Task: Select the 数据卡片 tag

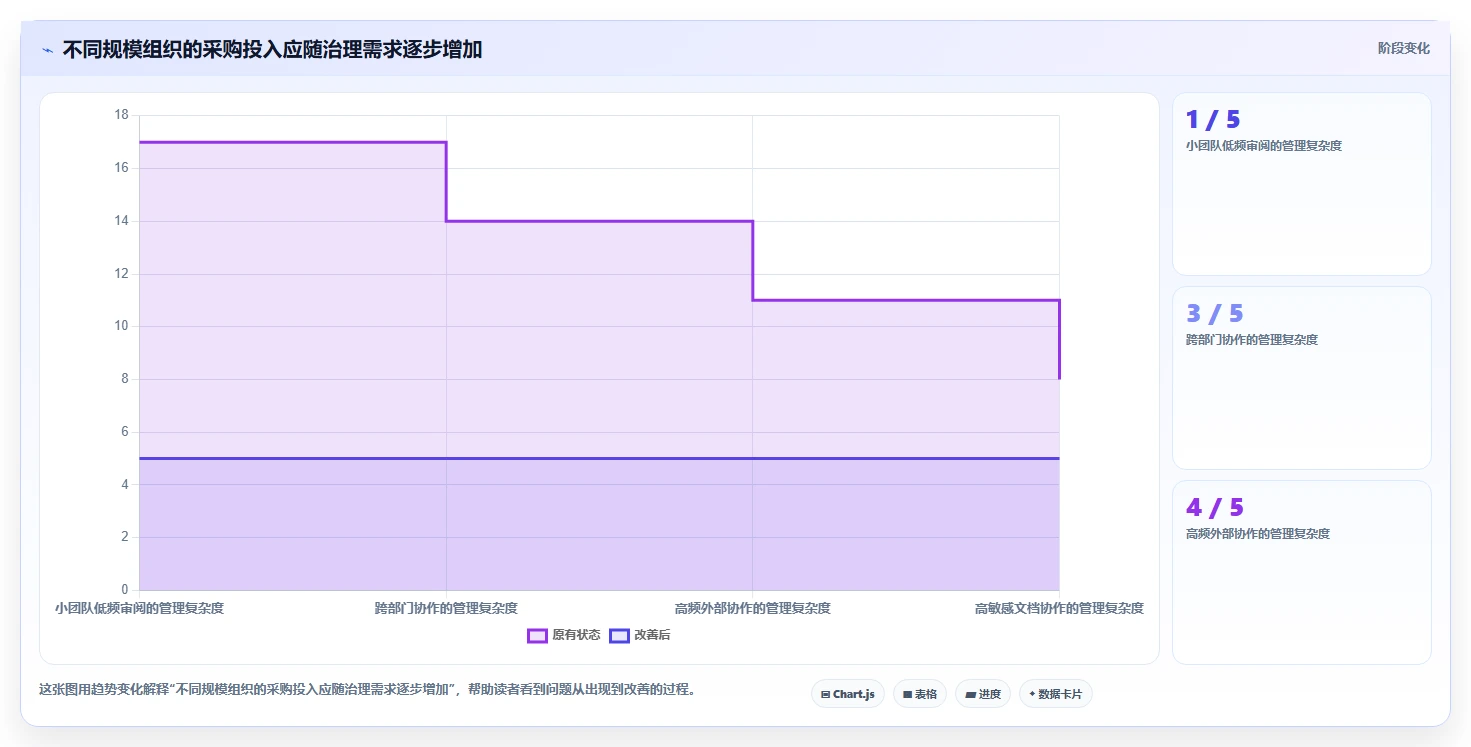Action: click(1056, 694)
